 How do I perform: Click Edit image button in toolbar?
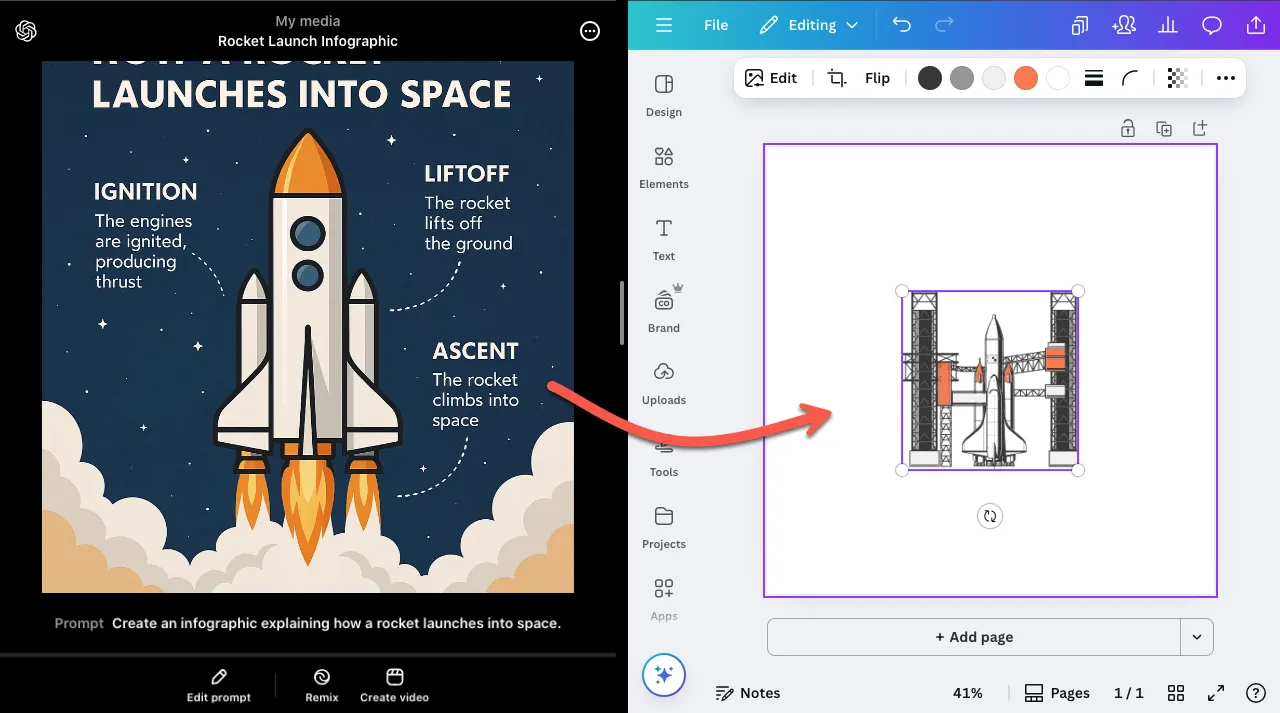(771, 78)
